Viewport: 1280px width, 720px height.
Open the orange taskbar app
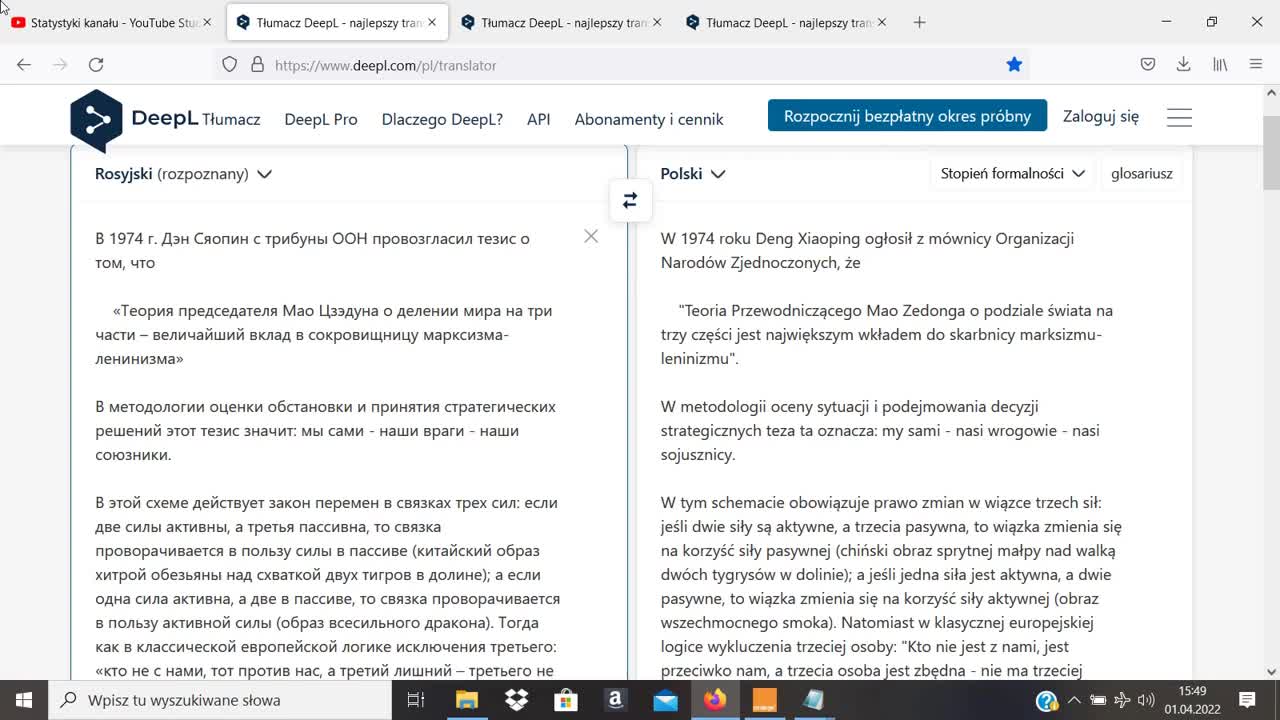(764, 700)
